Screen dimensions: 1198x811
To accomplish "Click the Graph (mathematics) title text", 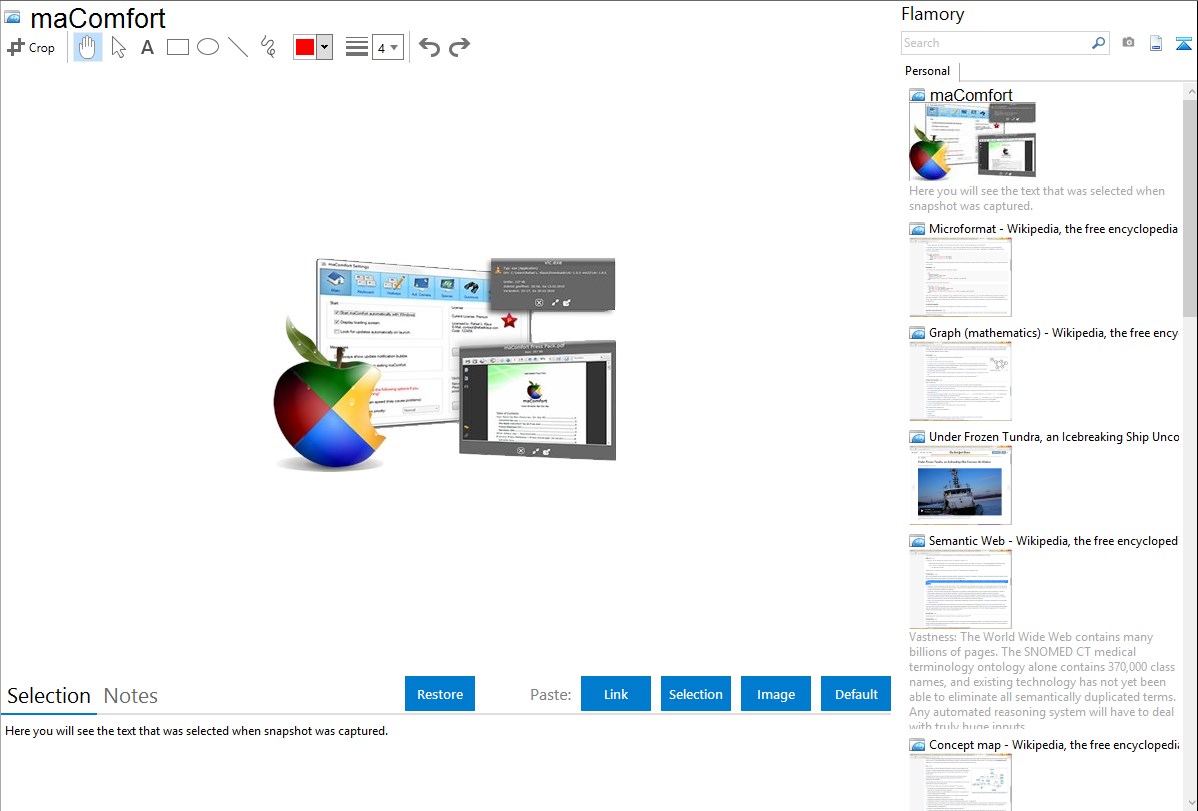I will coord(1053,333).
